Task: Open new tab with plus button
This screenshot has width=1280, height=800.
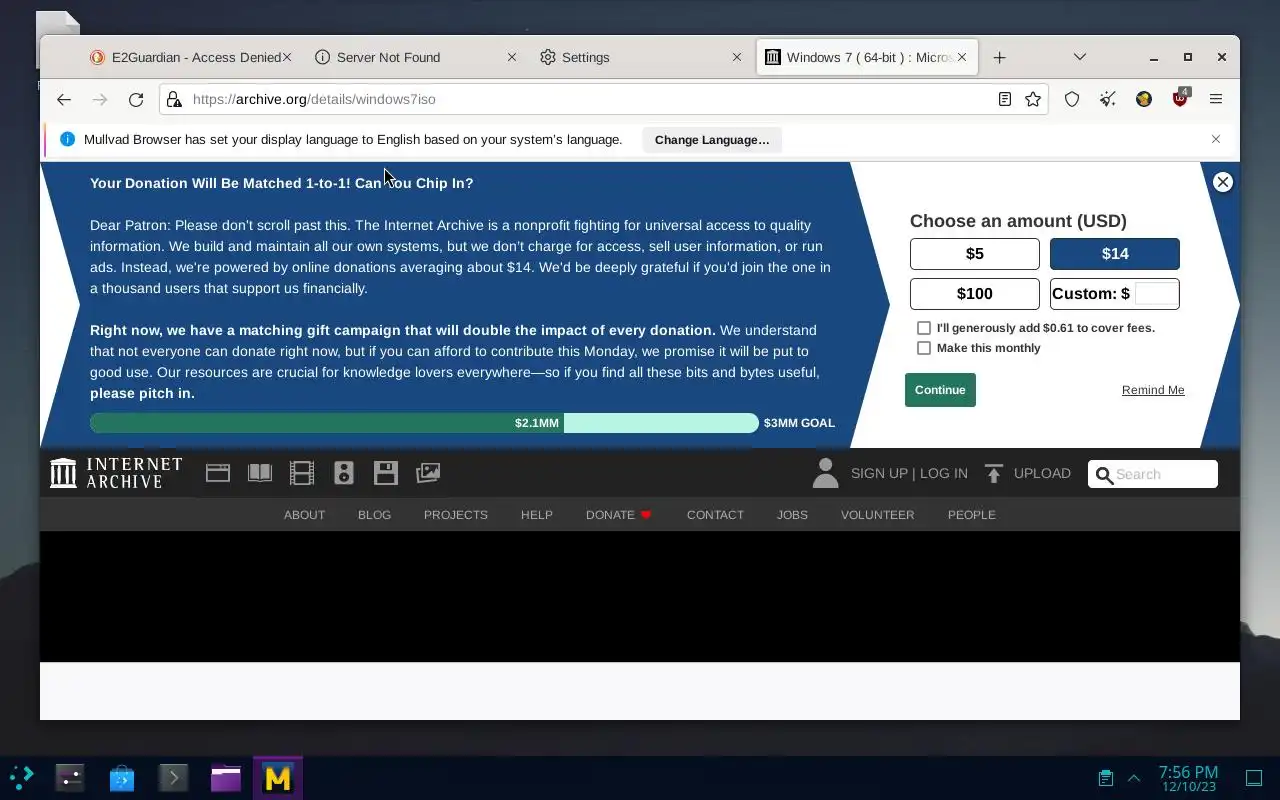Action: (999, 57)
